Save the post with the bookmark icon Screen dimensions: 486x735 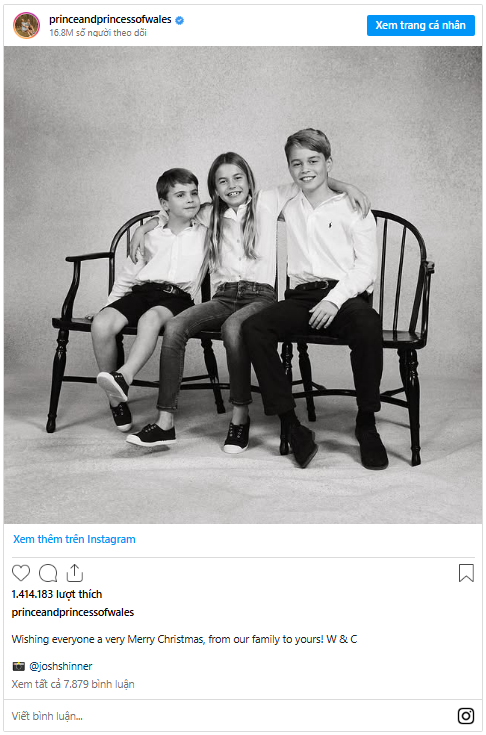[x=466, y=573]
